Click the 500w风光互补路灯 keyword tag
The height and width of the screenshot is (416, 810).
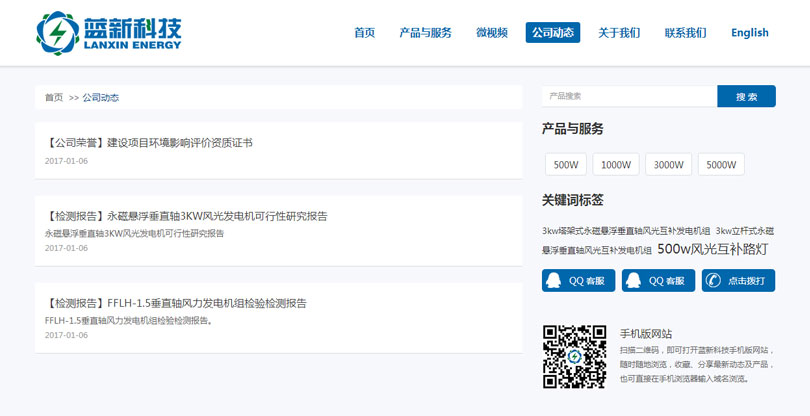tap(712, 249)
